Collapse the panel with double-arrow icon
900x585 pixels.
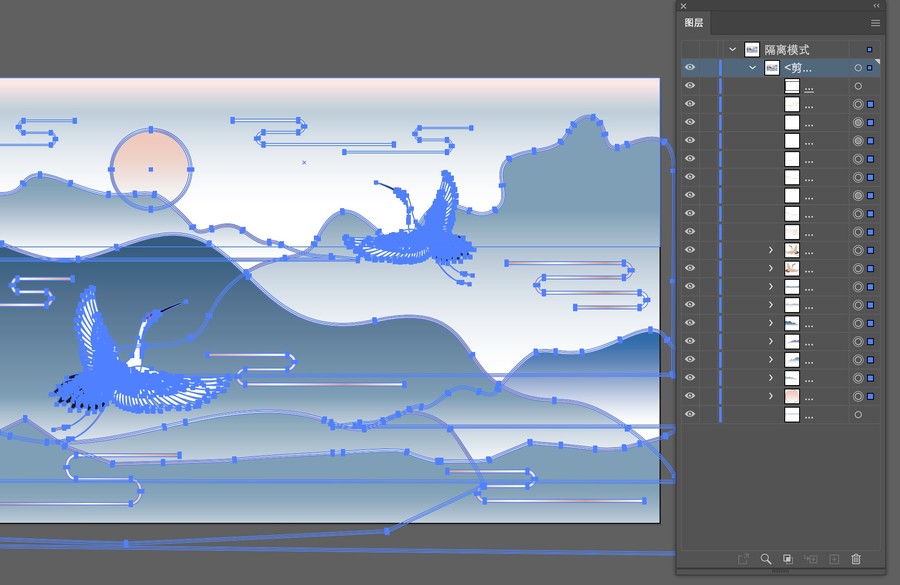pos(876,6)
